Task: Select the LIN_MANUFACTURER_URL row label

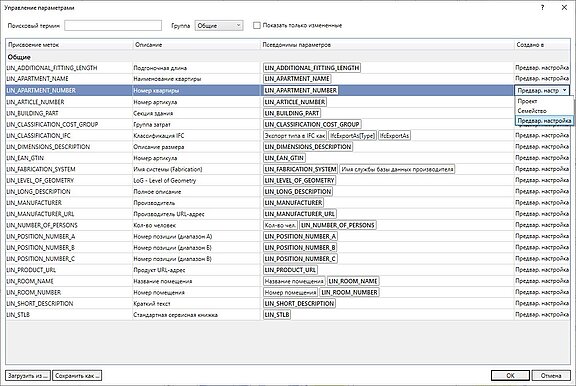Action: (x=40, y=214)
